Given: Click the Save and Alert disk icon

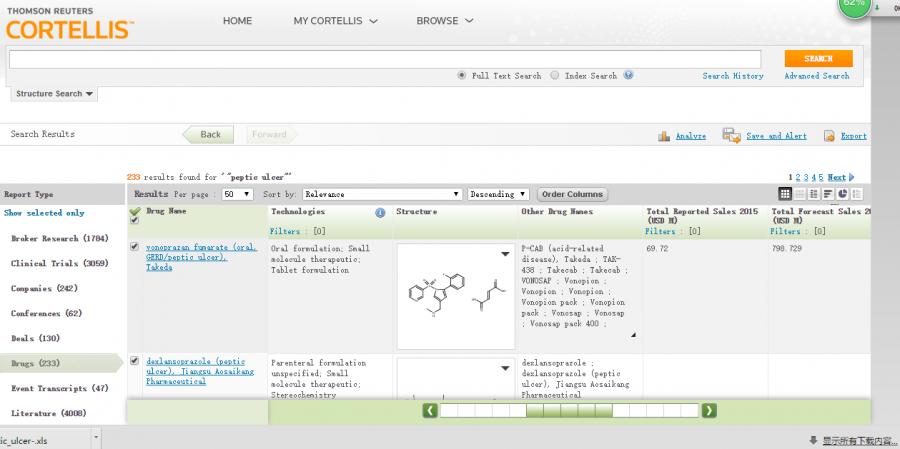Looking at the screenshot, I should point(731,136).
